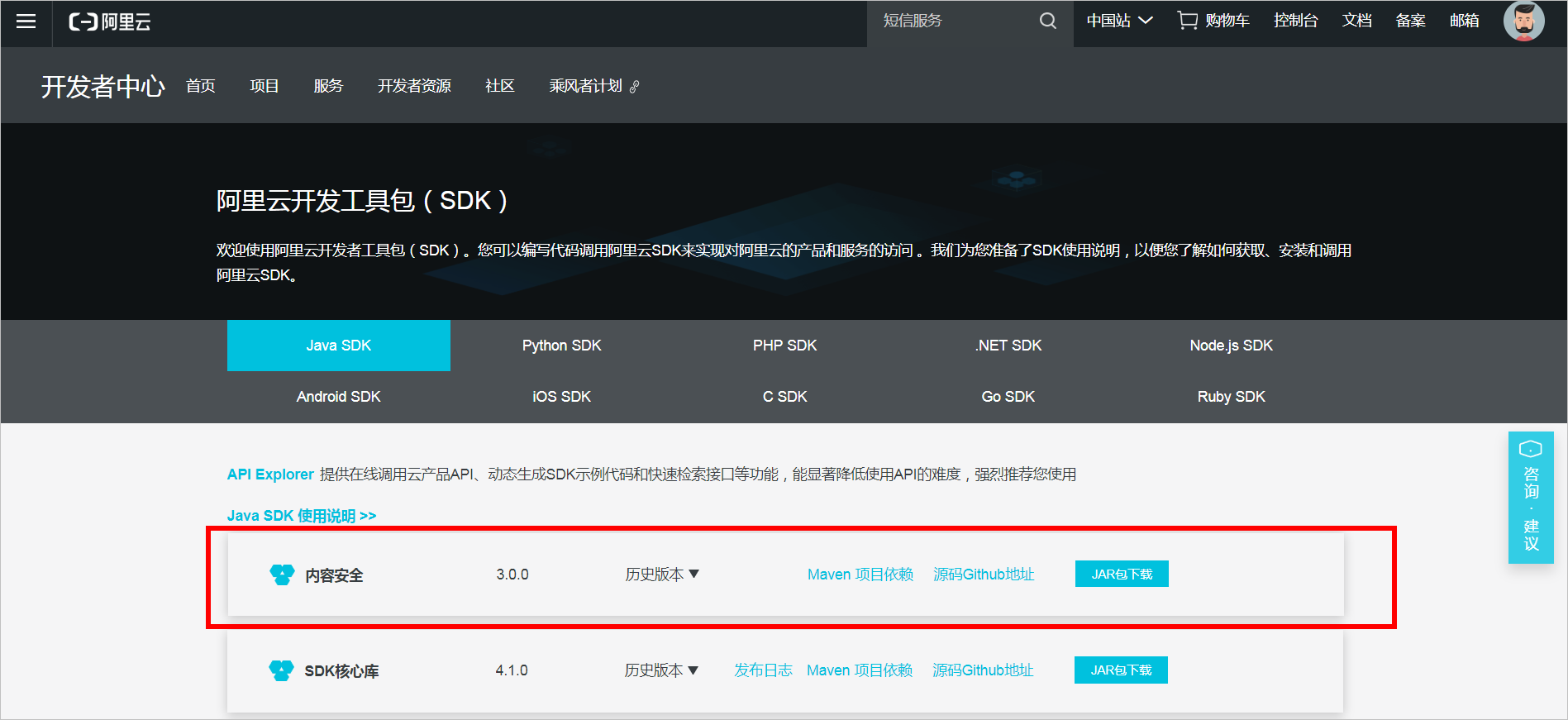Click 咨询 in the side widget
Viewport: 1568px width, 720px height.
[x=1532, y=483]
